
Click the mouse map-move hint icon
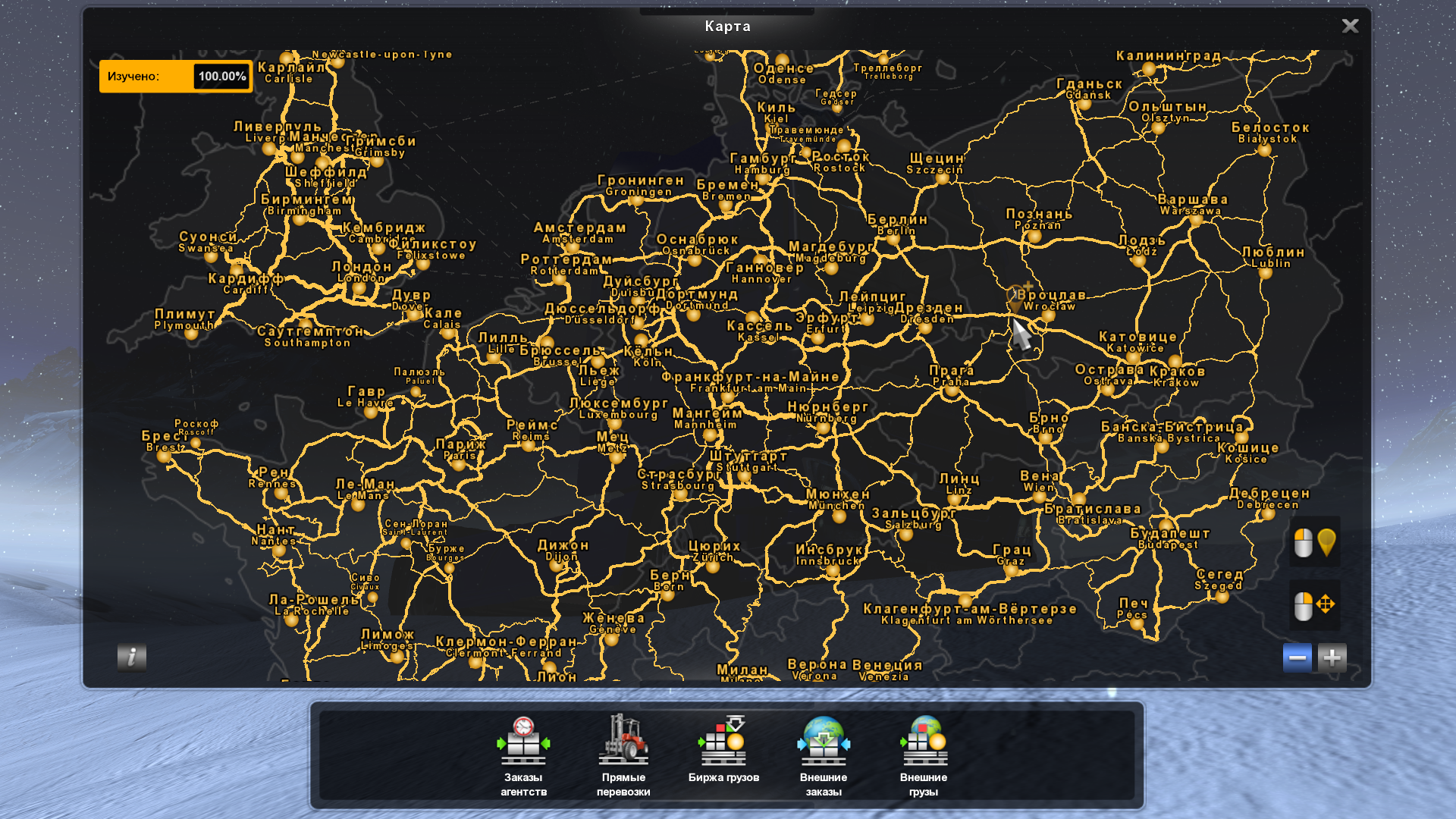point(1315,605)
